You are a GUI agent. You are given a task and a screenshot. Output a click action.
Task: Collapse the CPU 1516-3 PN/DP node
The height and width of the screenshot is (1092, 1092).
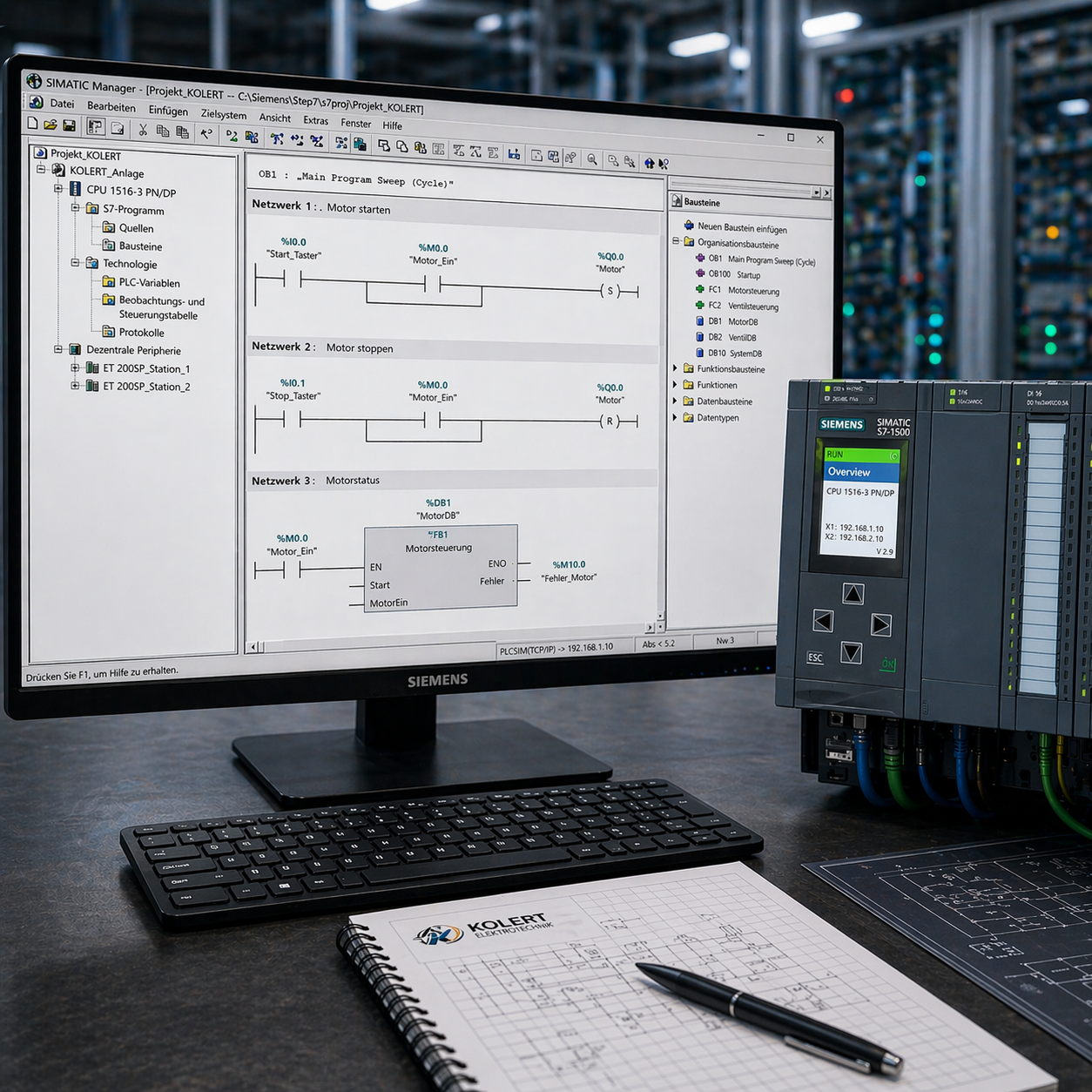[x=58, y=188]
